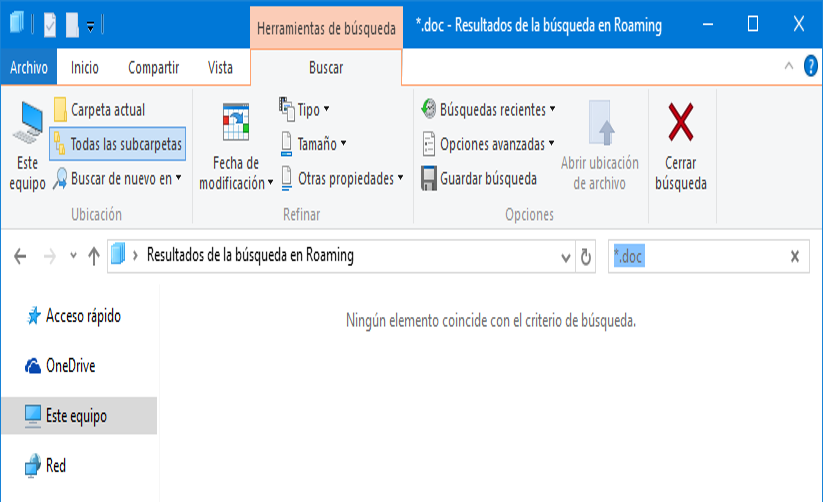
Task: Click Cerrar búsqueda red X button
Action: pyautogui.click(x=681, y=145)
